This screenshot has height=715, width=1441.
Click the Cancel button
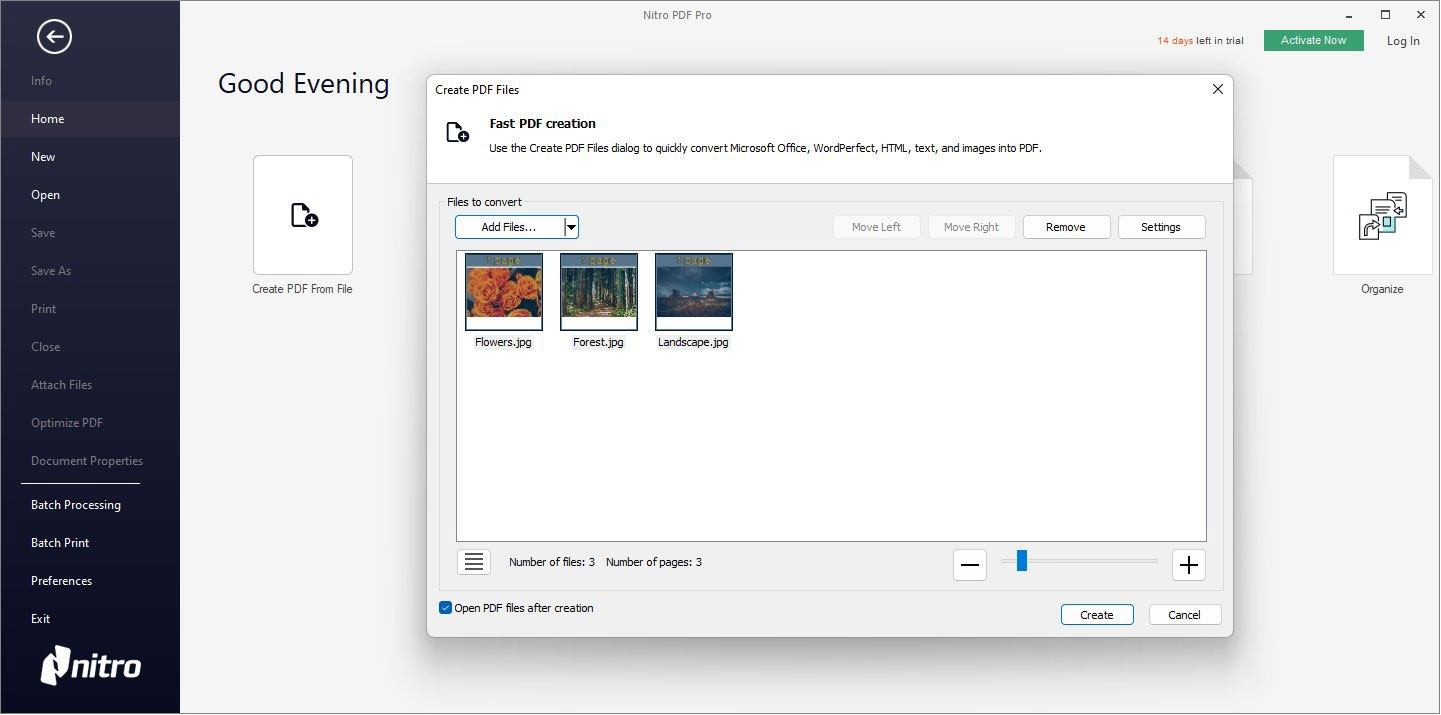point(1184,615)
